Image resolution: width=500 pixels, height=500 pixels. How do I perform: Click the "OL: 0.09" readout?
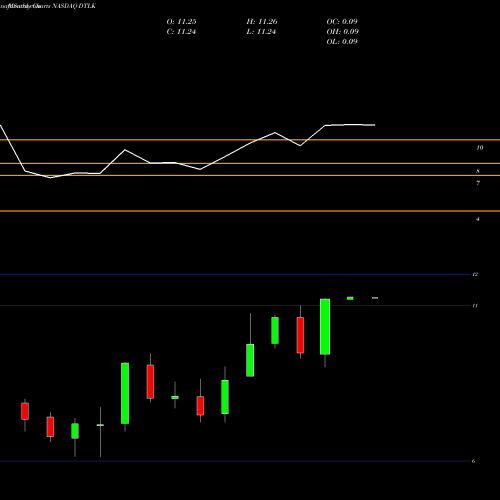pos(342,42)
